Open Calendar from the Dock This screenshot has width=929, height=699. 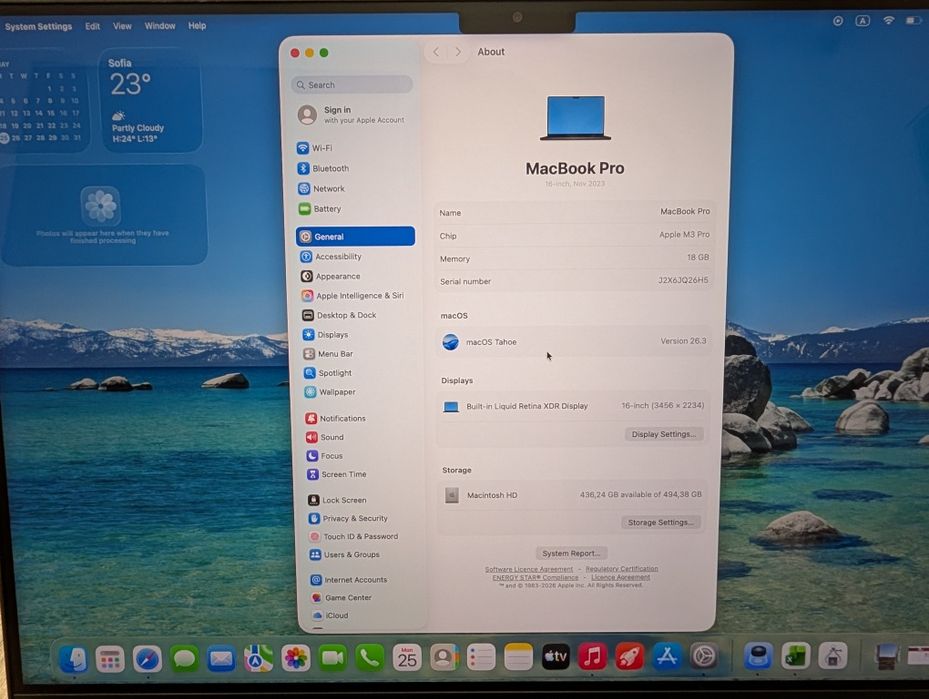coord(407,658)
